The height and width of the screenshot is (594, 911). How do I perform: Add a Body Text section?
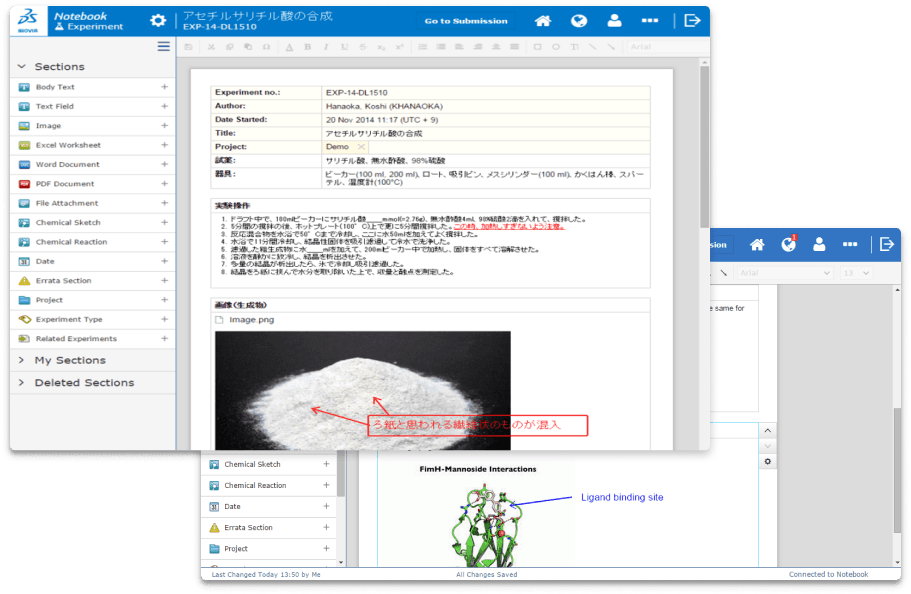(164, 87)
